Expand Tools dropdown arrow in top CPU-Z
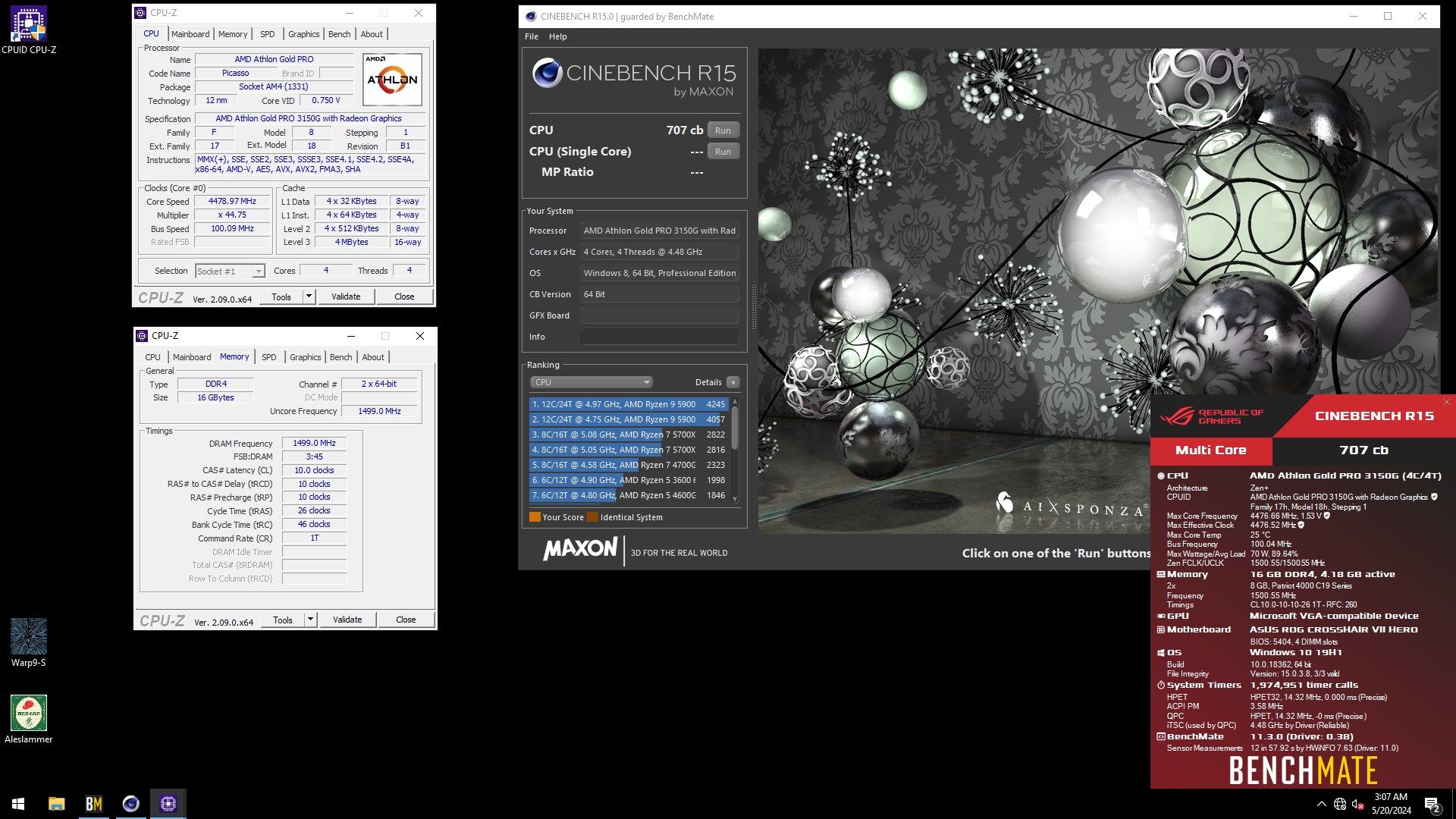The height and width of the screenshot is (819, 1456). pos(309,297)
